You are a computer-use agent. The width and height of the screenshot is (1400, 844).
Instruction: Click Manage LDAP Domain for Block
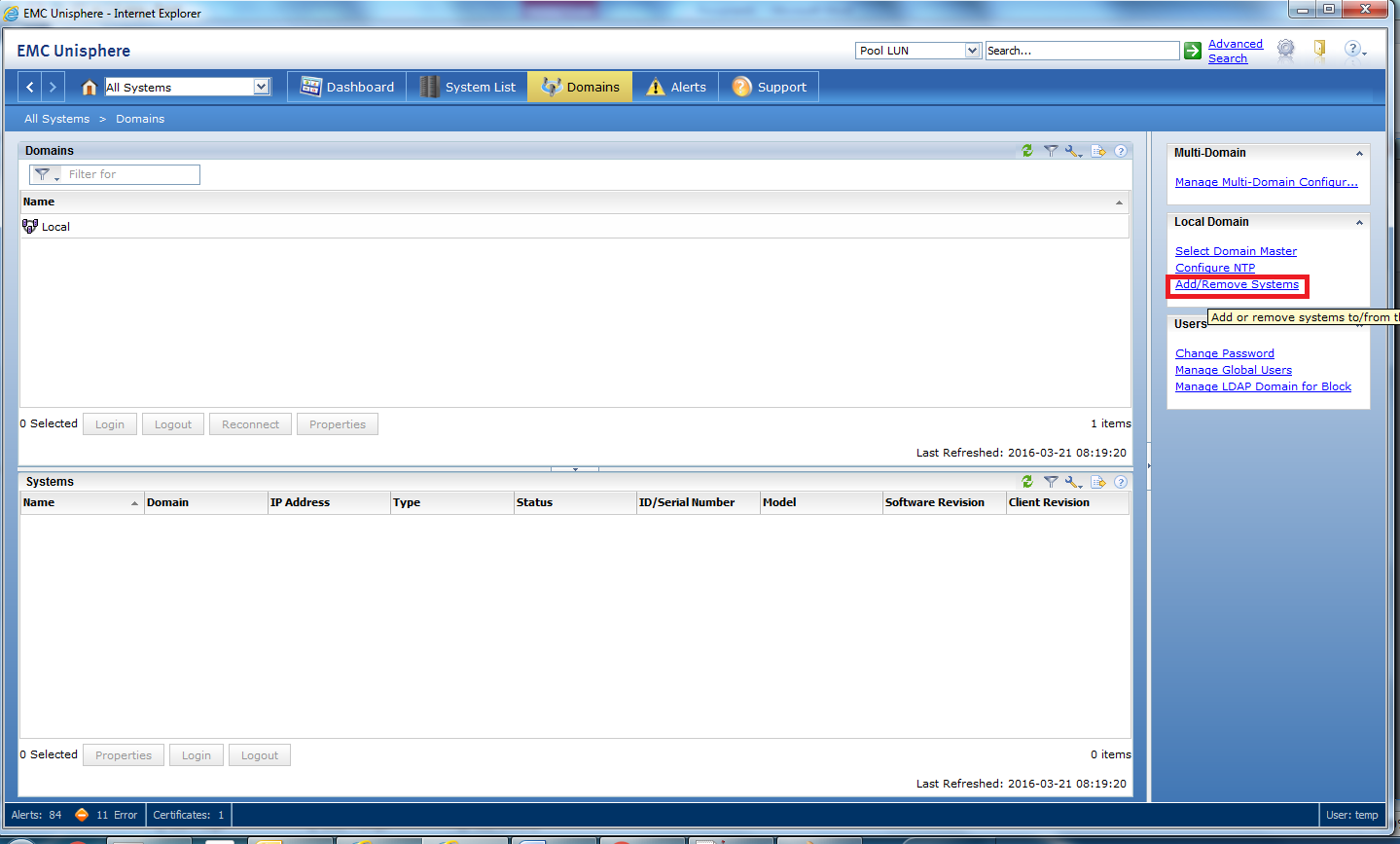point(1263,386)
